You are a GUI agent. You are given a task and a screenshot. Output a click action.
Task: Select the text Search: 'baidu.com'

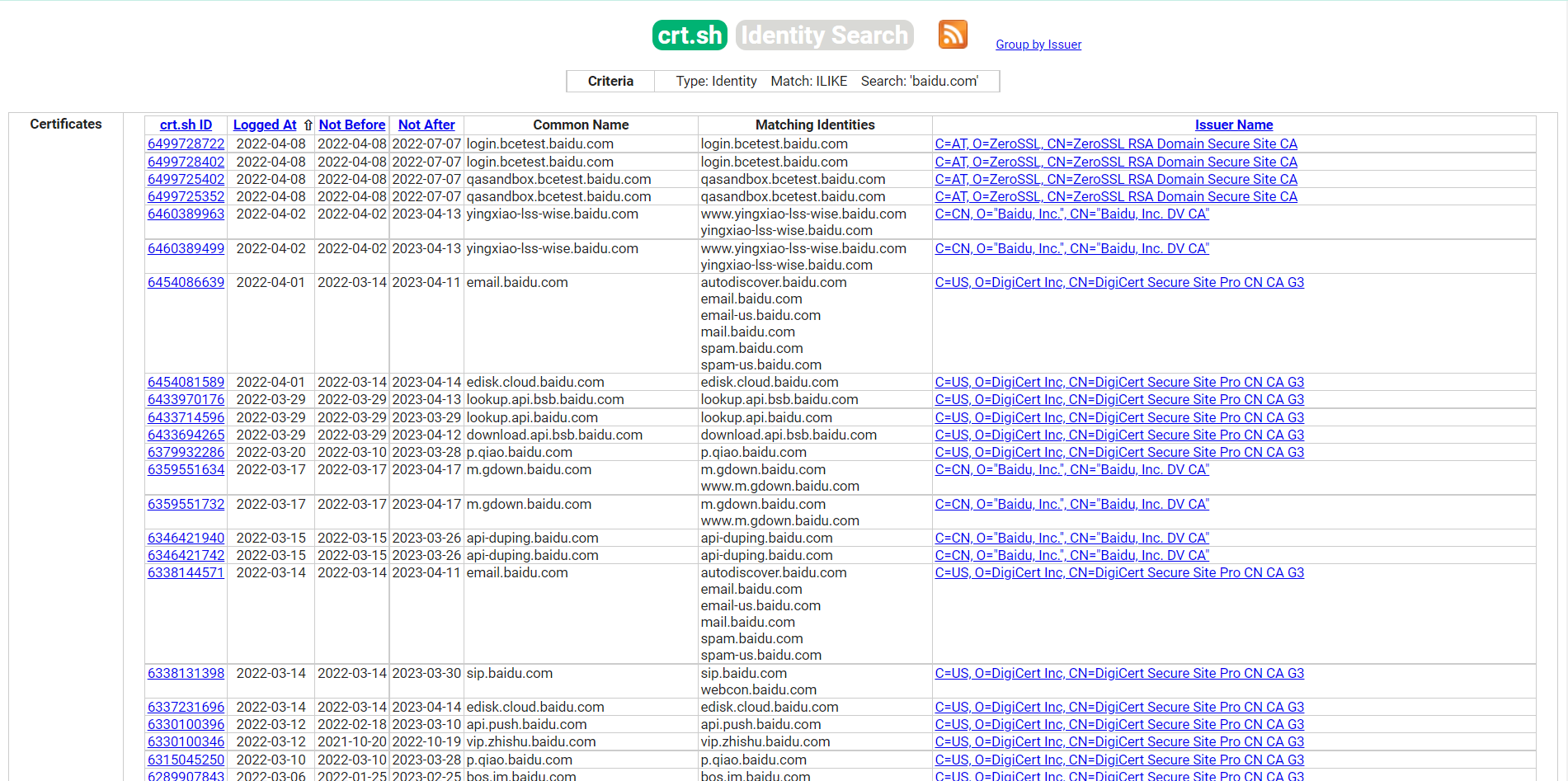pos(920,81)
